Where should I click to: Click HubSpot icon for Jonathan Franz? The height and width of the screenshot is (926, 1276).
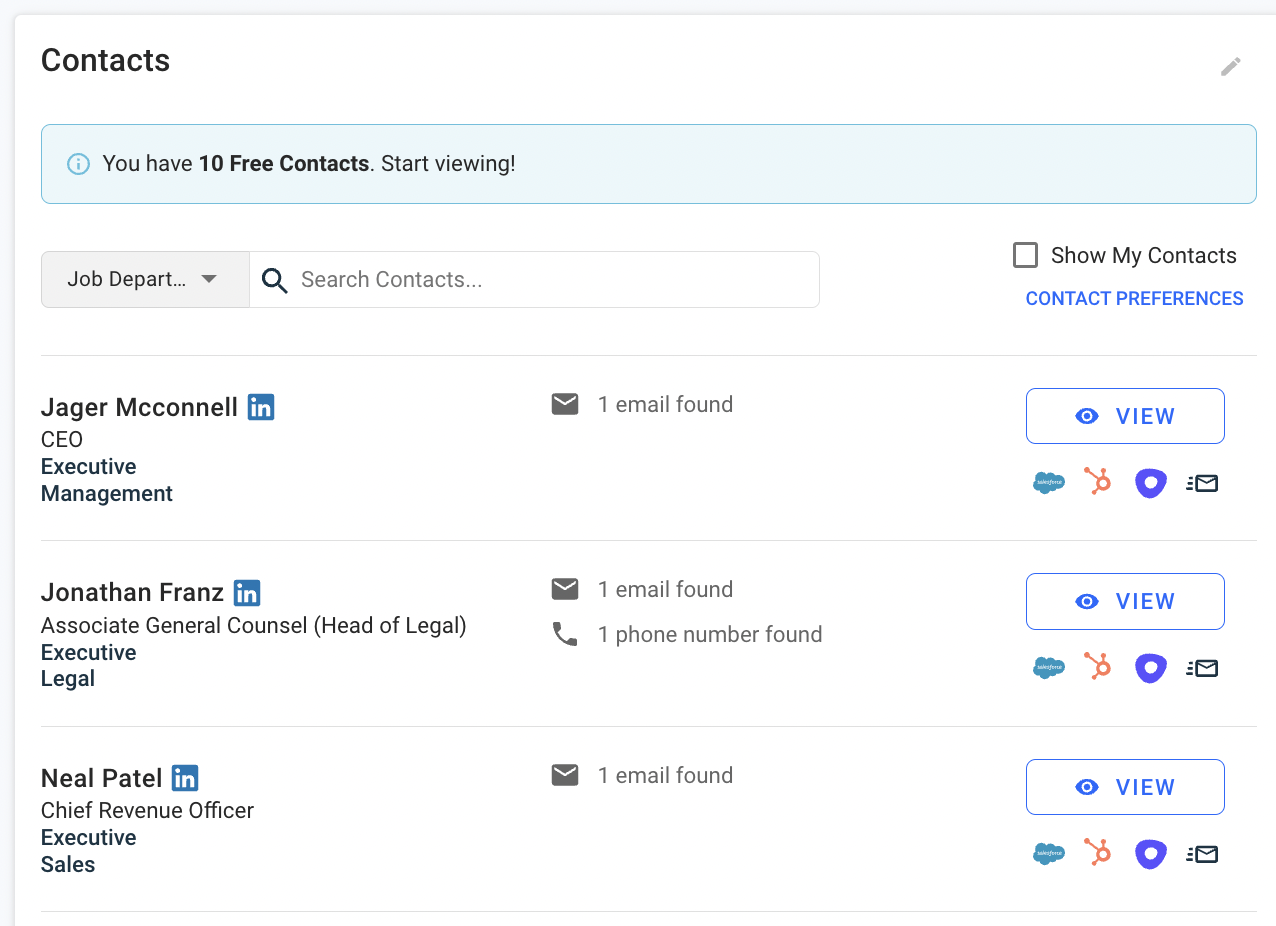pos(1098,668)
